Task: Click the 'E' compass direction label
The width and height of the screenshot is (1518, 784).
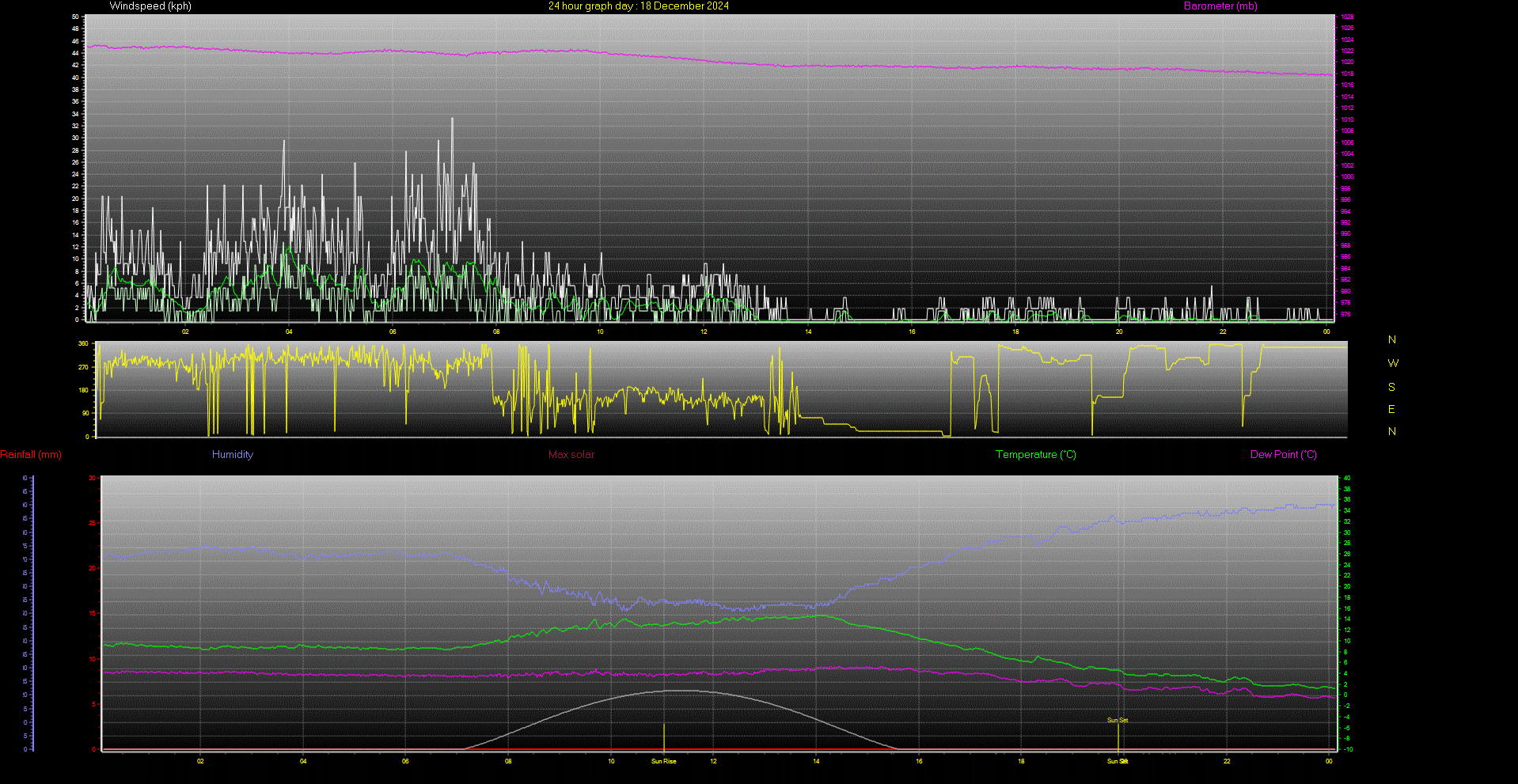Action: (1391, 410)
